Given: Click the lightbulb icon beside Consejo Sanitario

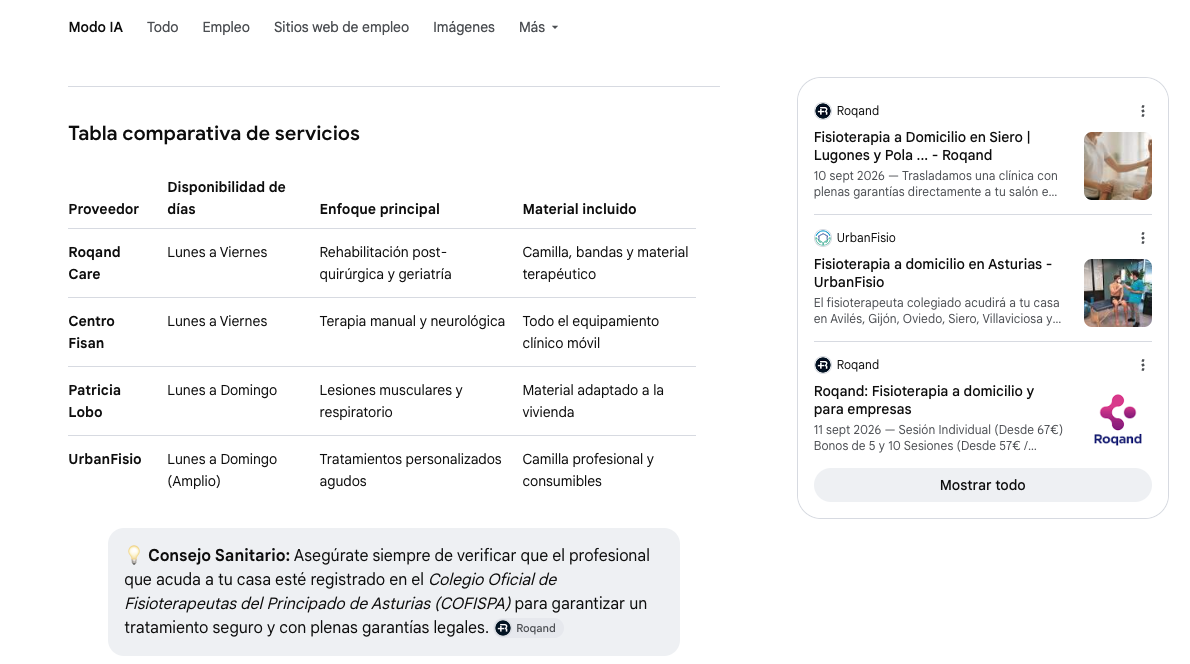Looking at the screenshot, I should [134, 555].
